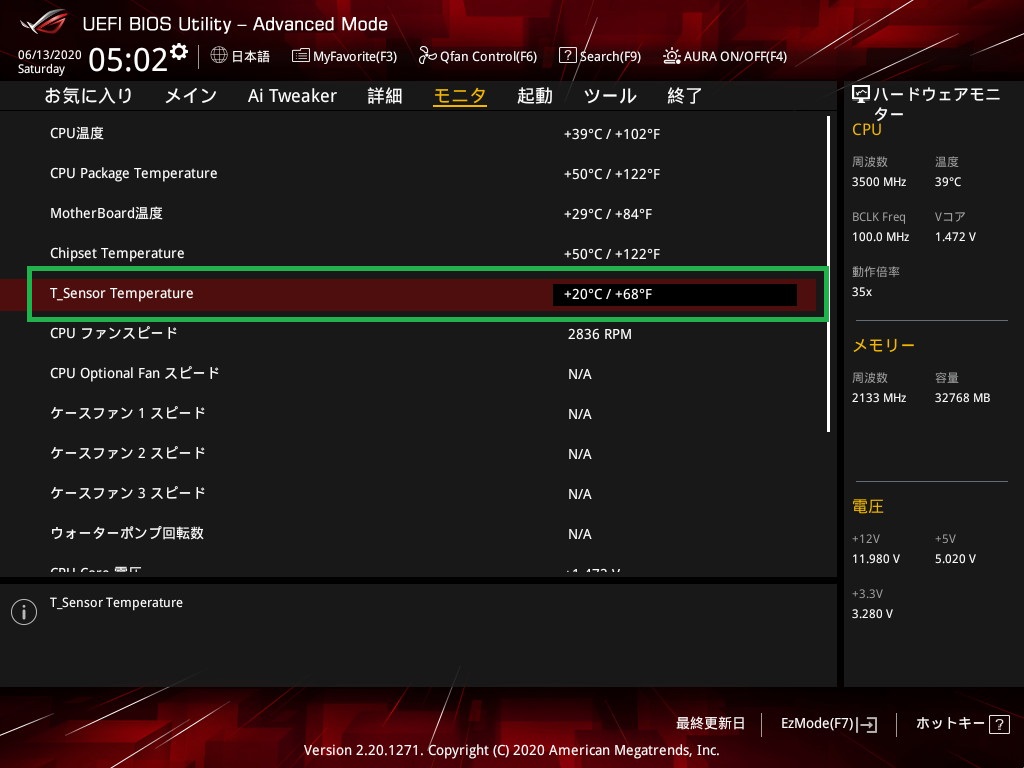Click the settings list vertical scrollbar

(x=828, y=274)
